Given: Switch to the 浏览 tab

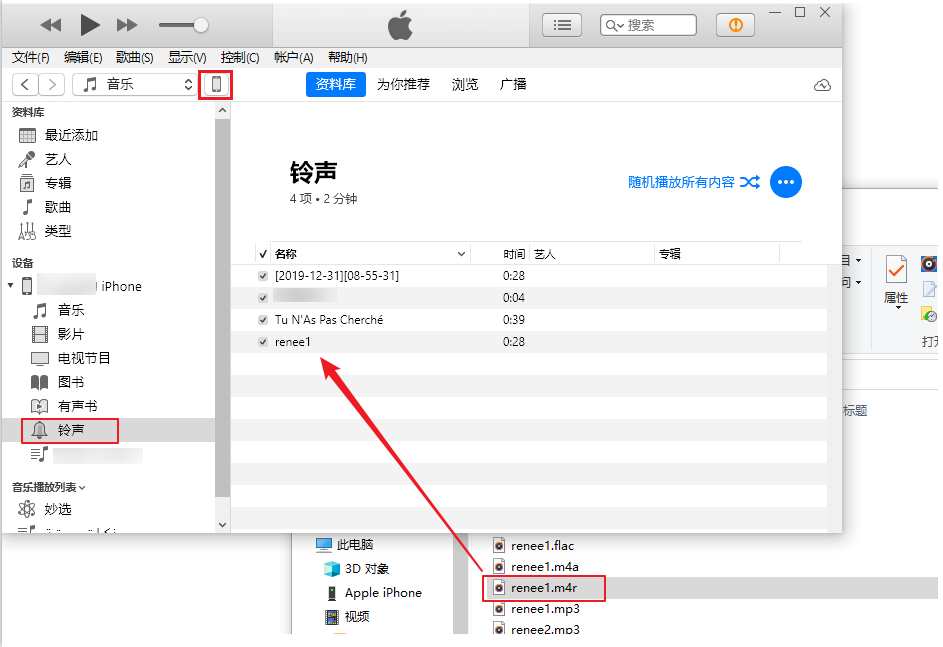Looking at the screenshot, I should [465, 85].
